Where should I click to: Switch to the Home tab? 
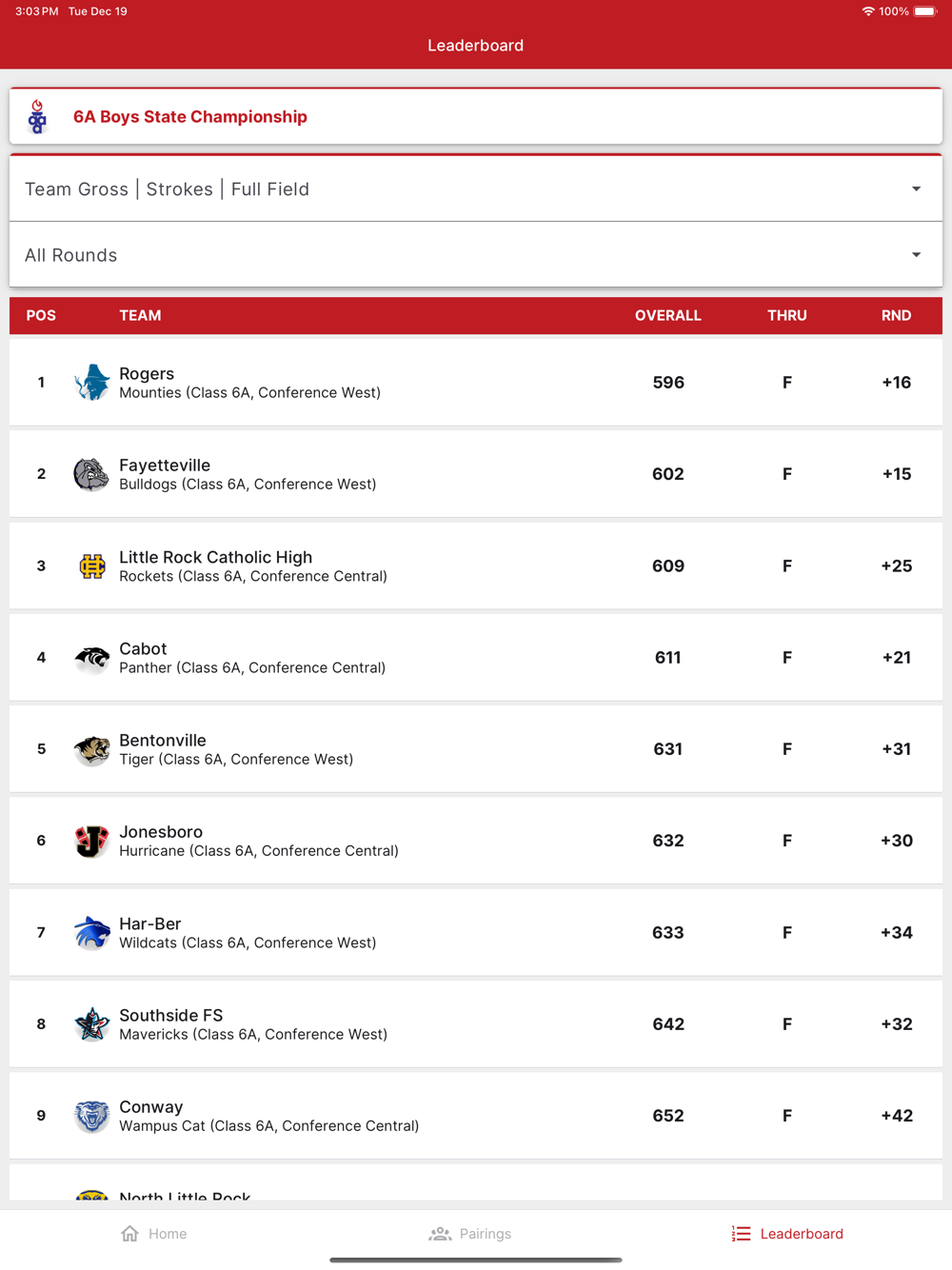click(154, 1234)
